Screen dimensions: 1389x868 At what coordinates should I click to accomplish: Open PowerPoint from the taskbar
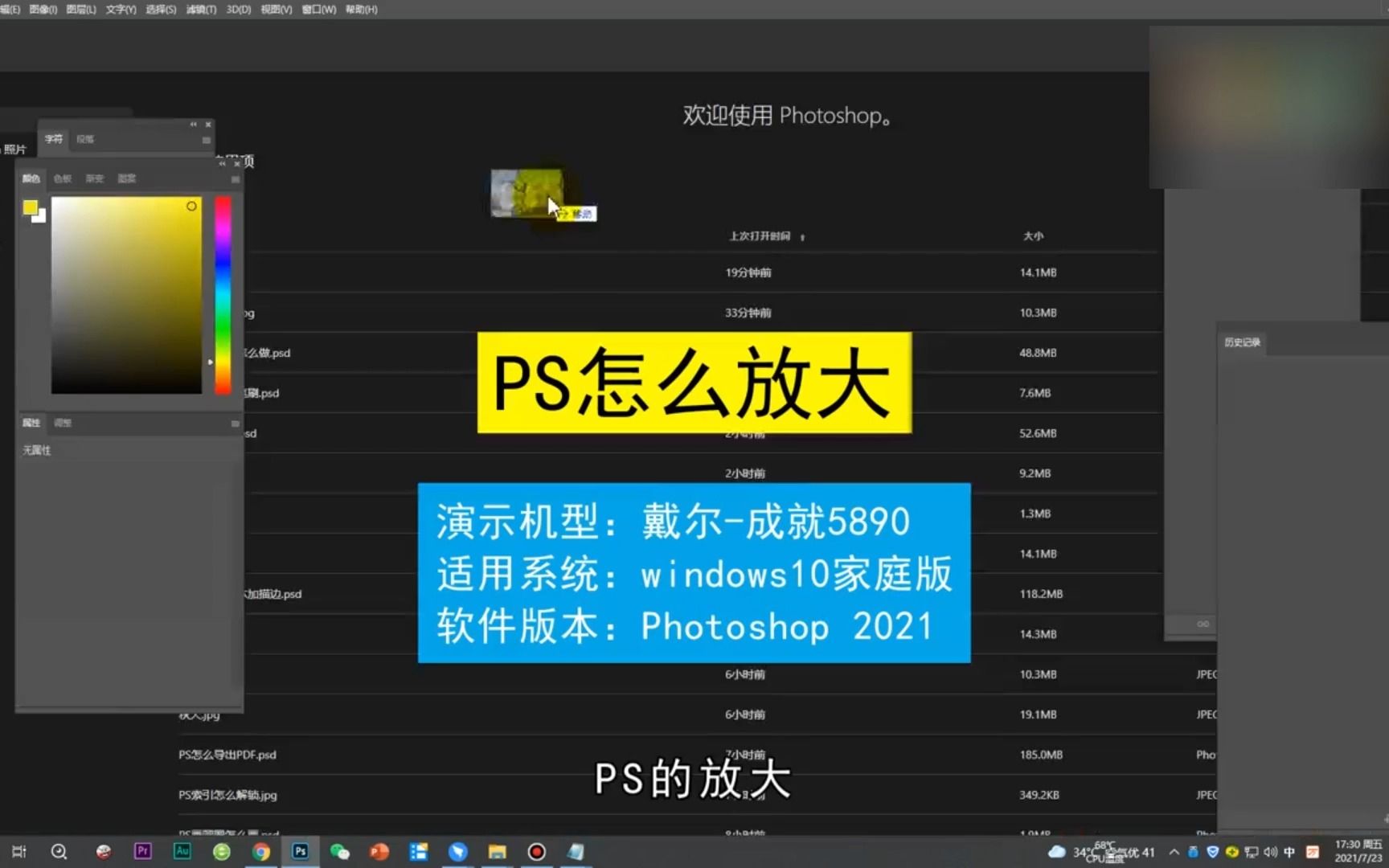pos(379,852)
